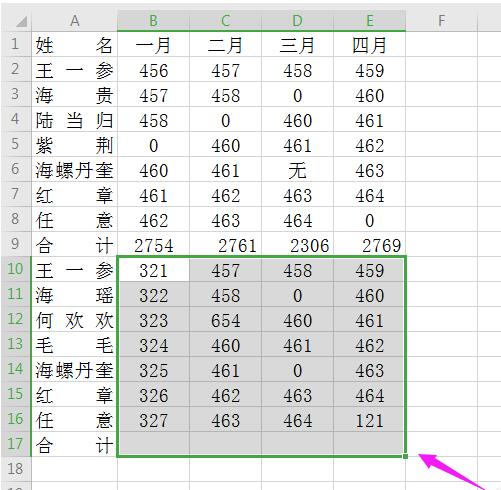
Task: Click cell with value 321
Action: (x=153, y=270)
